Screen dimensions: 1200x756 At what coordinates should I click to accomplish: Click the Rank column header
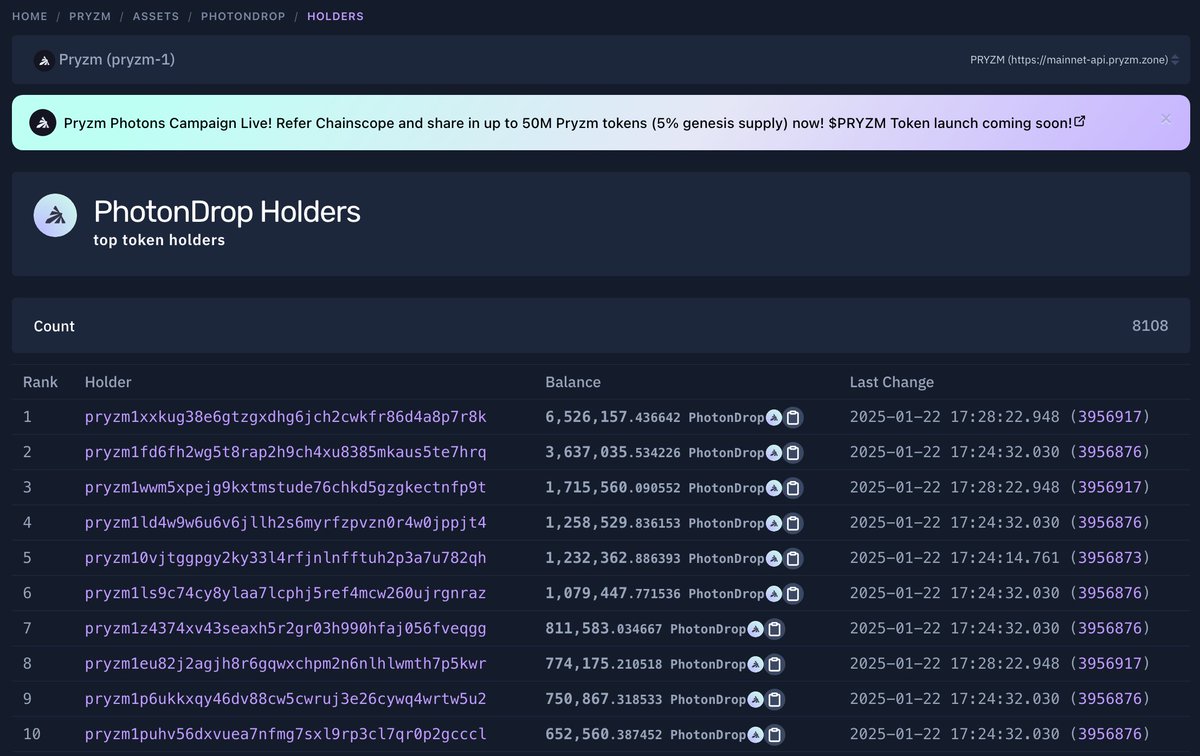point(41,382)
